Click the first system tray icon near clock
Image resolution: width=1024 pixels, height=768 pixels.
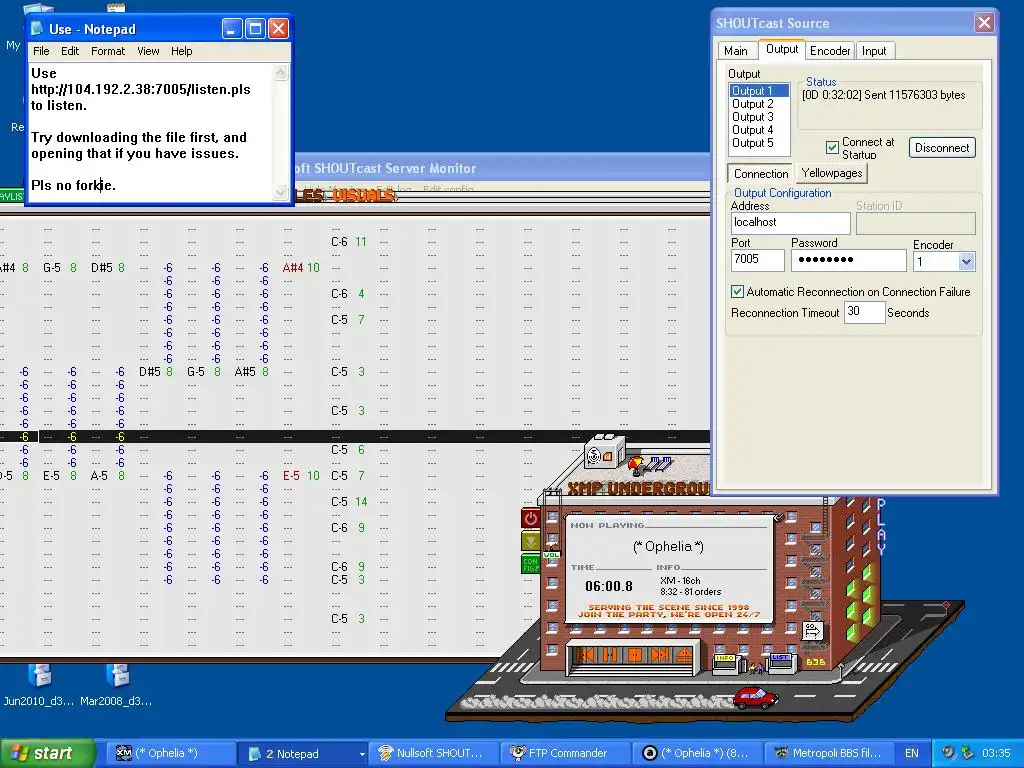949,752
